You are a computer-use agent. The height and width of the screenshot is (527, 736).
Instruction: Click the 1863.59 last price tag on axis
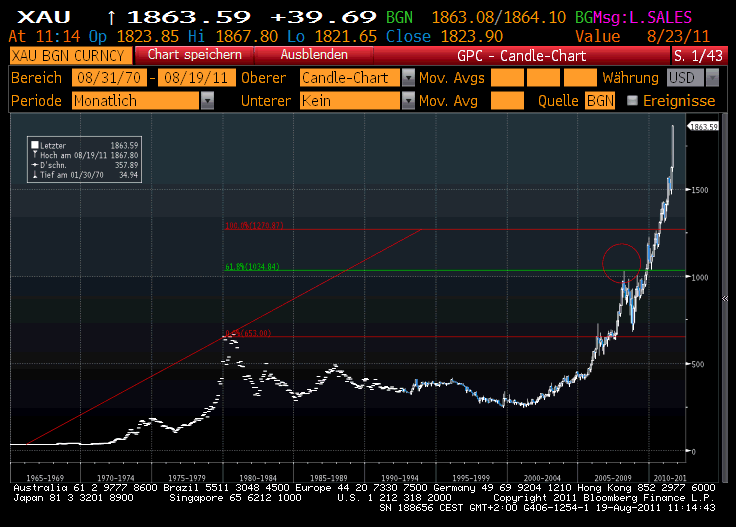pos(703,127)
